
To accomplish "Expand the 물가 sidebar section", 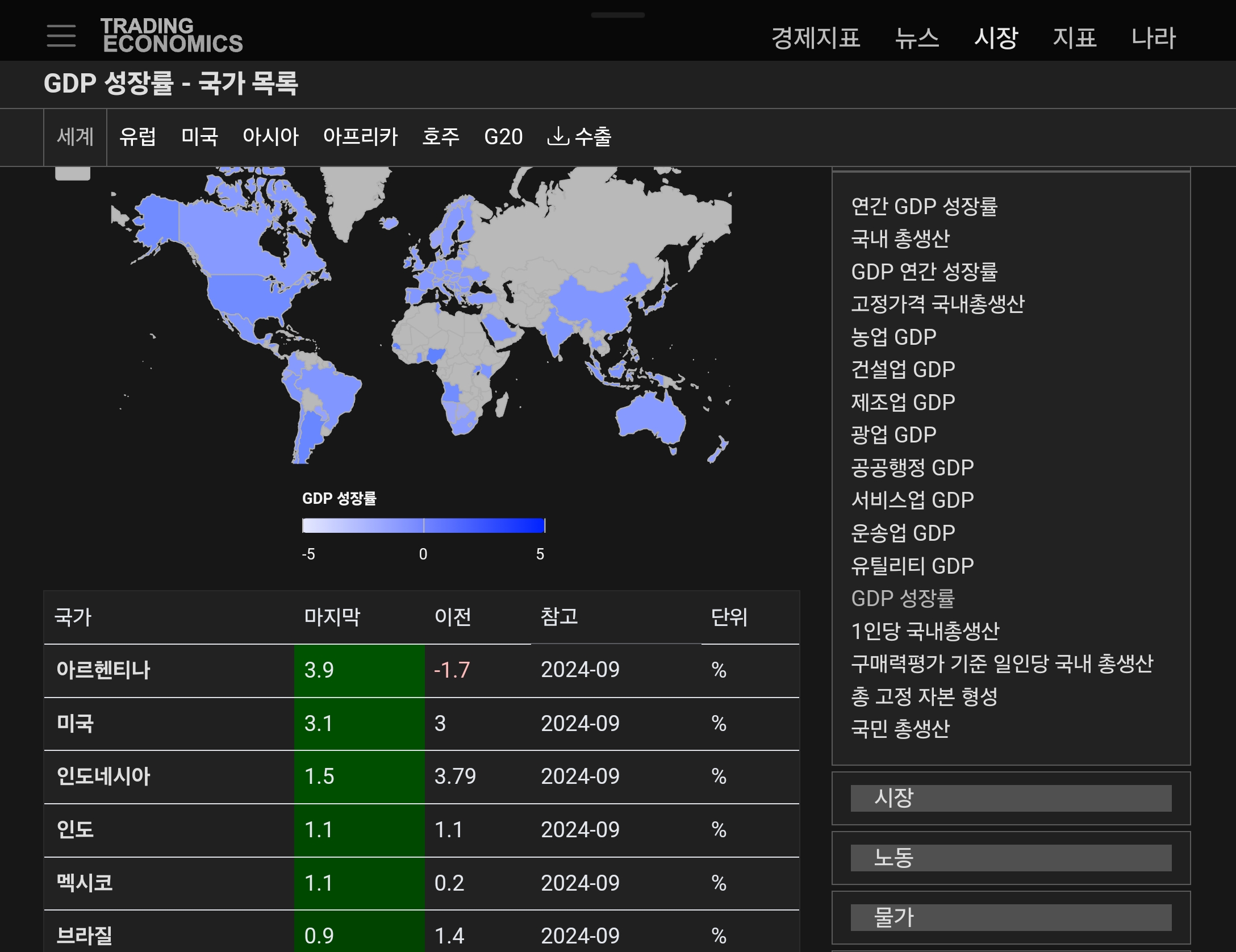I will [1011, 917].
